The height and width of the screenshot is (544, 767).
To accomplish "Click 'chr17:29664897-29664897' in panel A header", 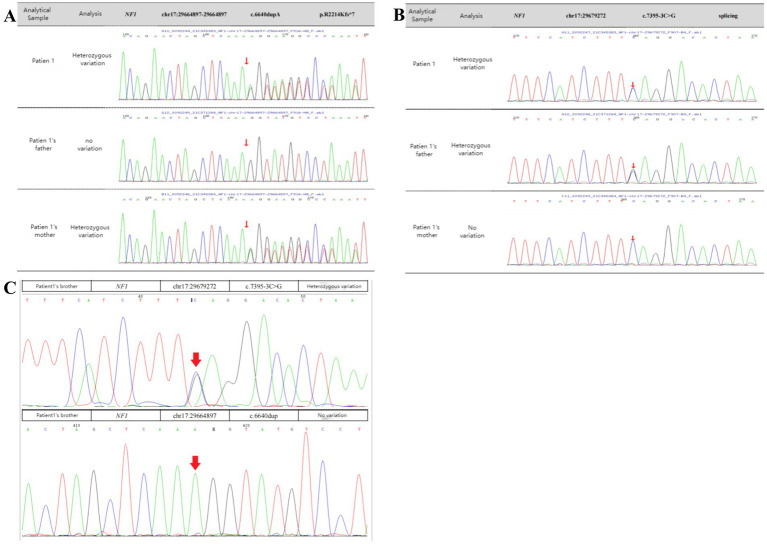I will click(x=194, y=15).
